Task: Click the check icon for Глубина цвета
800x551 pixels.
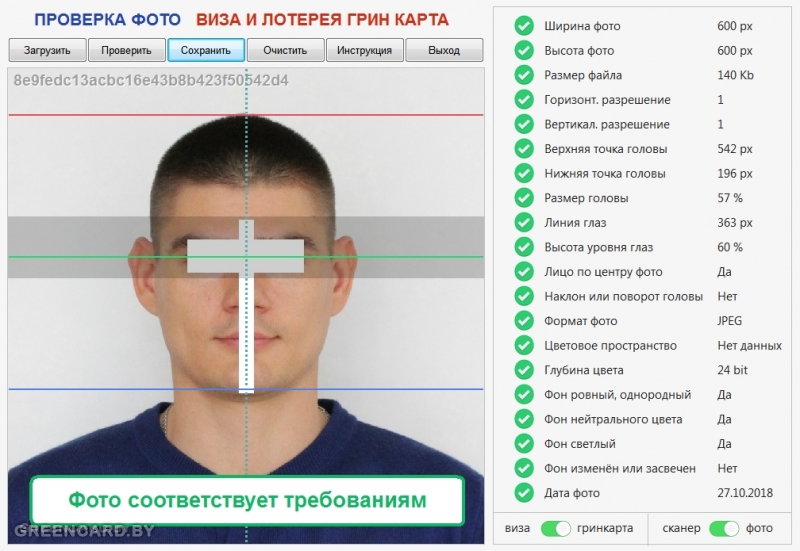Action: click(524, 370)
